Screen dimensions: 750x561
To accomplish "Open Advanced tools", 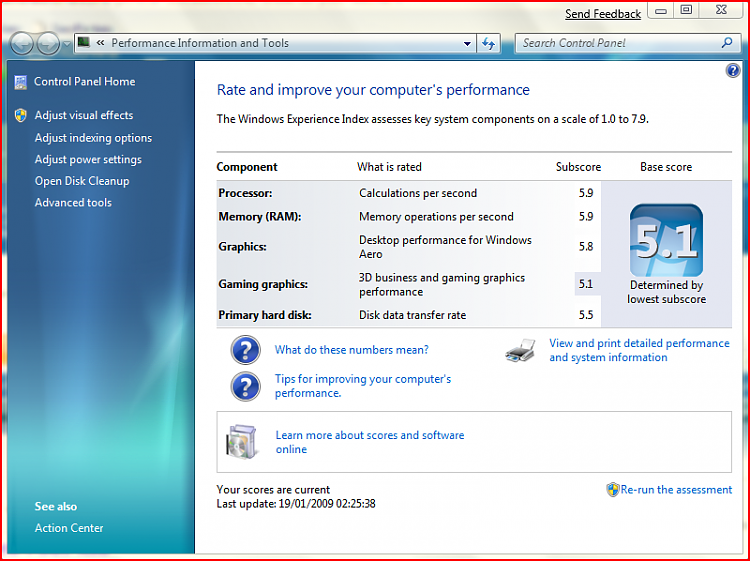I will coord(73,202).
